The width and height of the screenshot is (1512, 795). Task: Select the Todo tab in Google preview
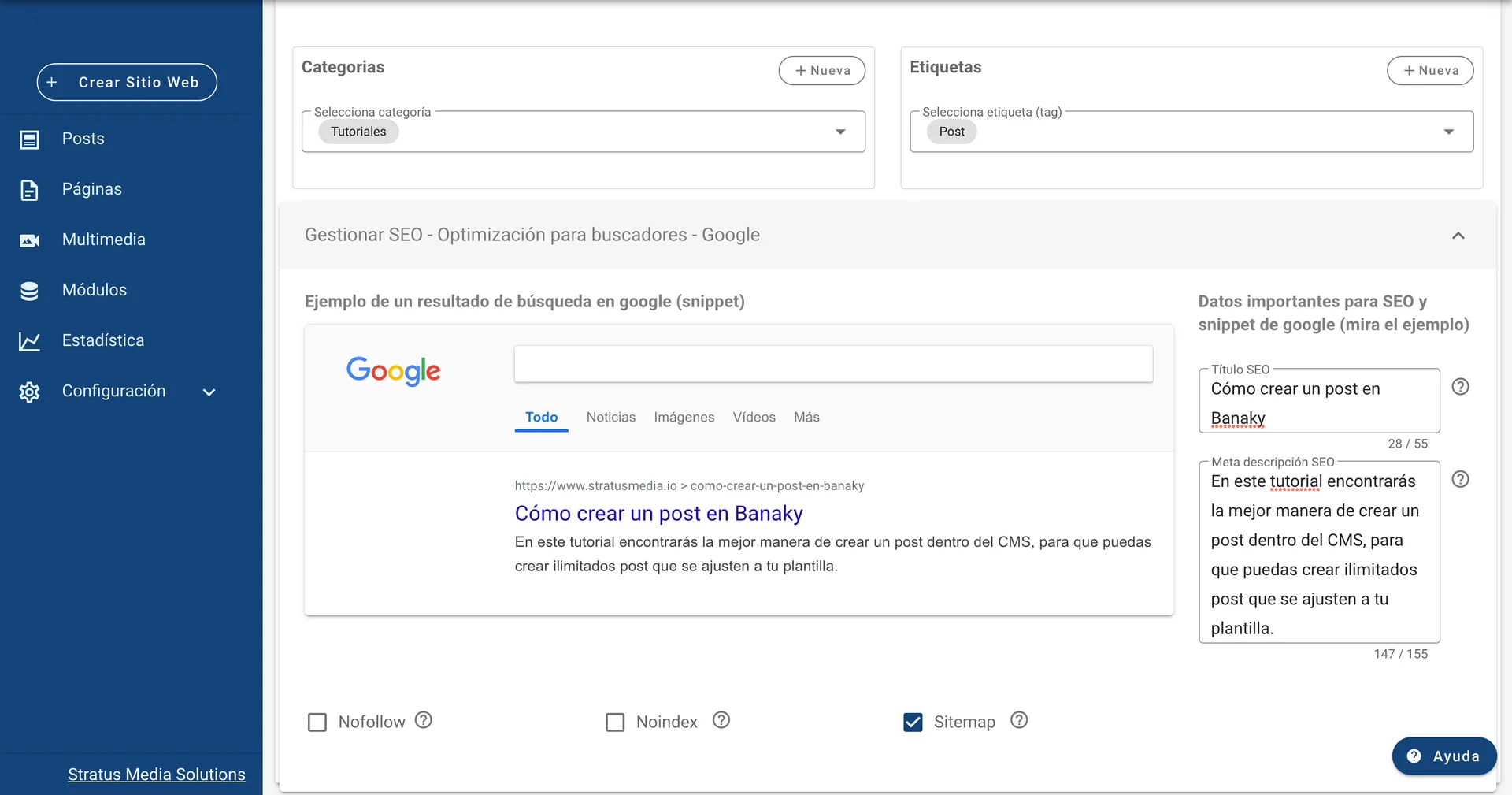coord(542,418)
